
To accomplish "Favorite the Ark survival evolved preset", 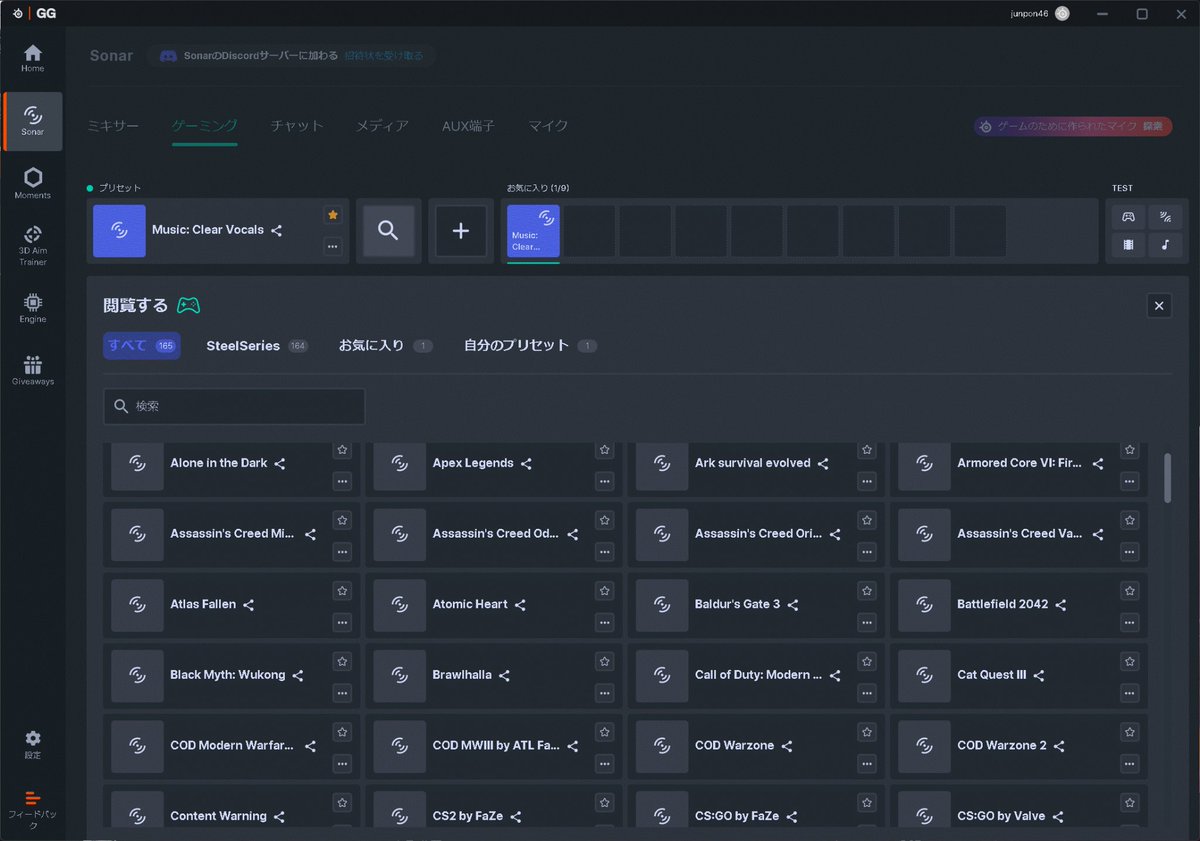I will pos(867,451).
